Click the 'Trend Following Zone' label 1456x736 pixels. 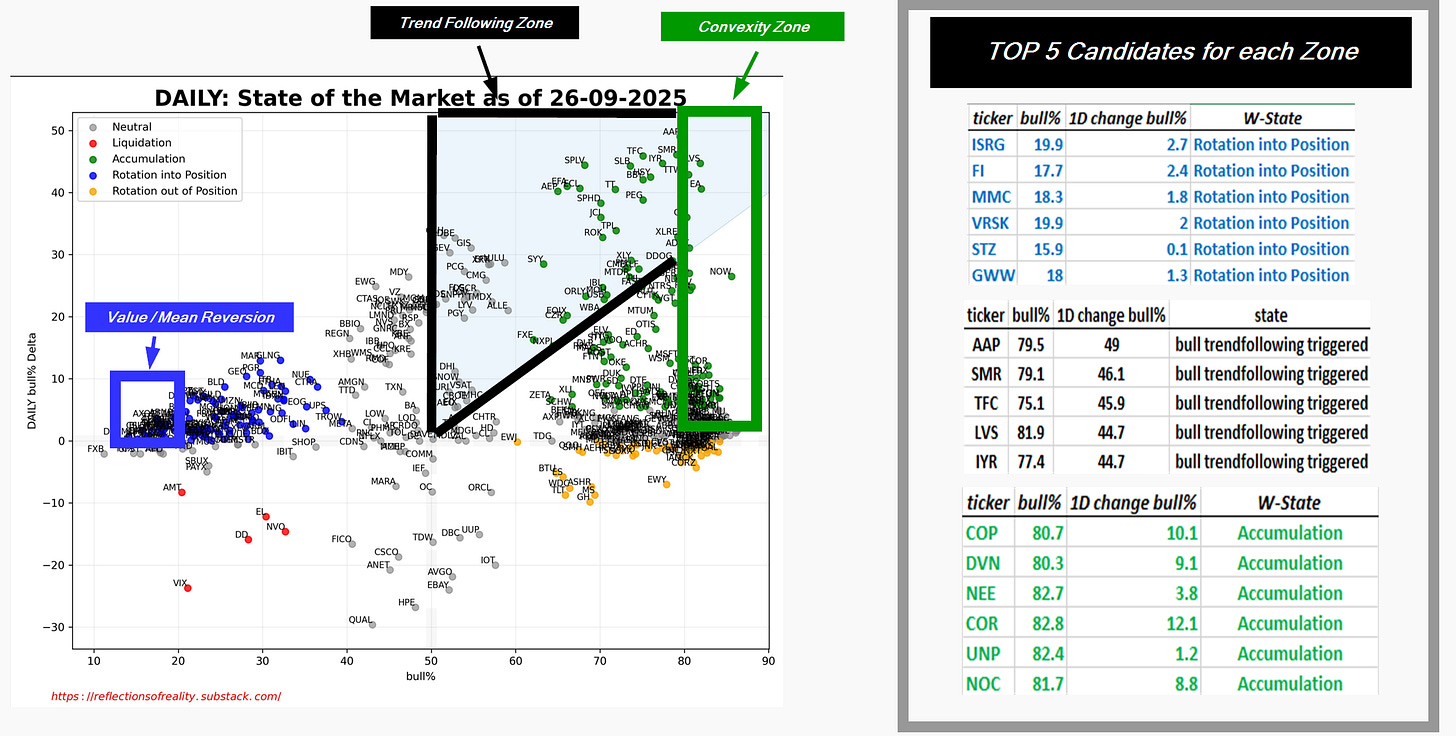point(476,23)
